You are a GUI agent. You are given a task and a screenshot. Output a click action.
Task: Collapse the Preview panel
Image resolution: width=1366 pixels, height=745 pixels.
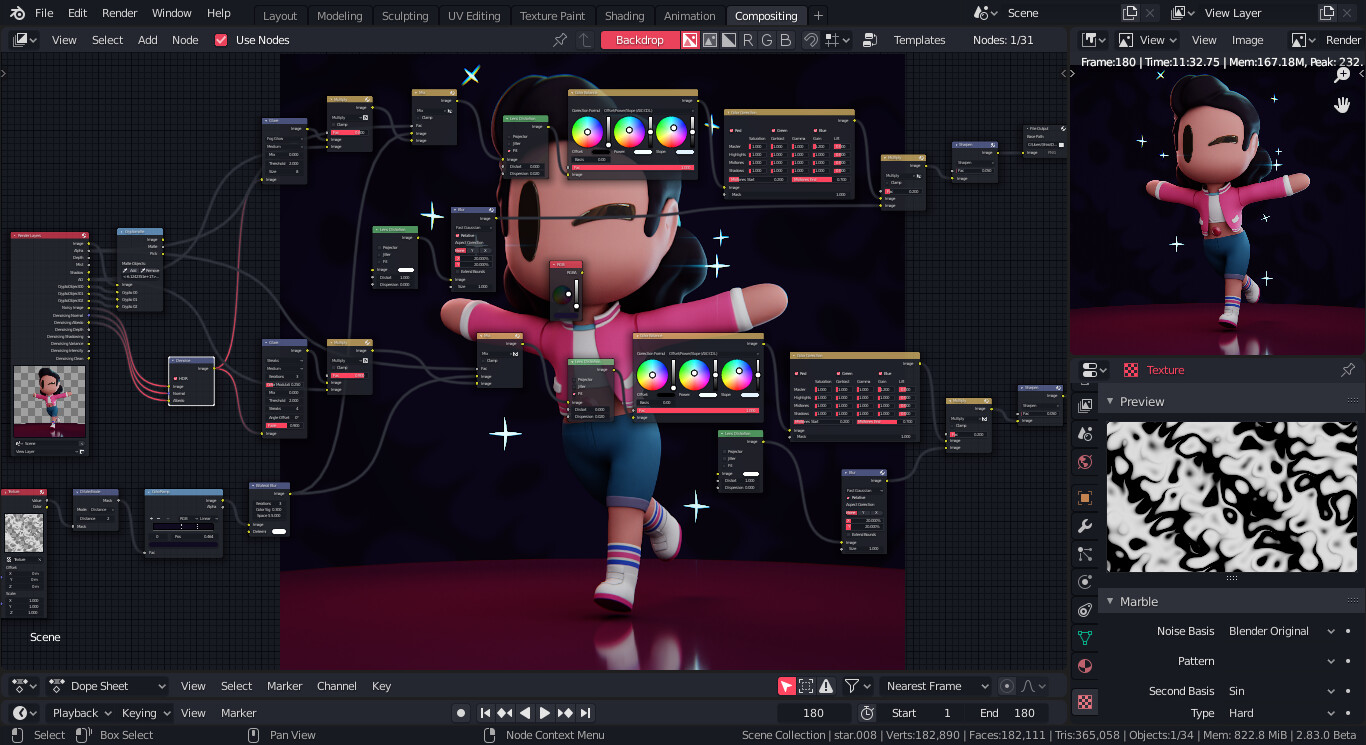click(1109, 401)
